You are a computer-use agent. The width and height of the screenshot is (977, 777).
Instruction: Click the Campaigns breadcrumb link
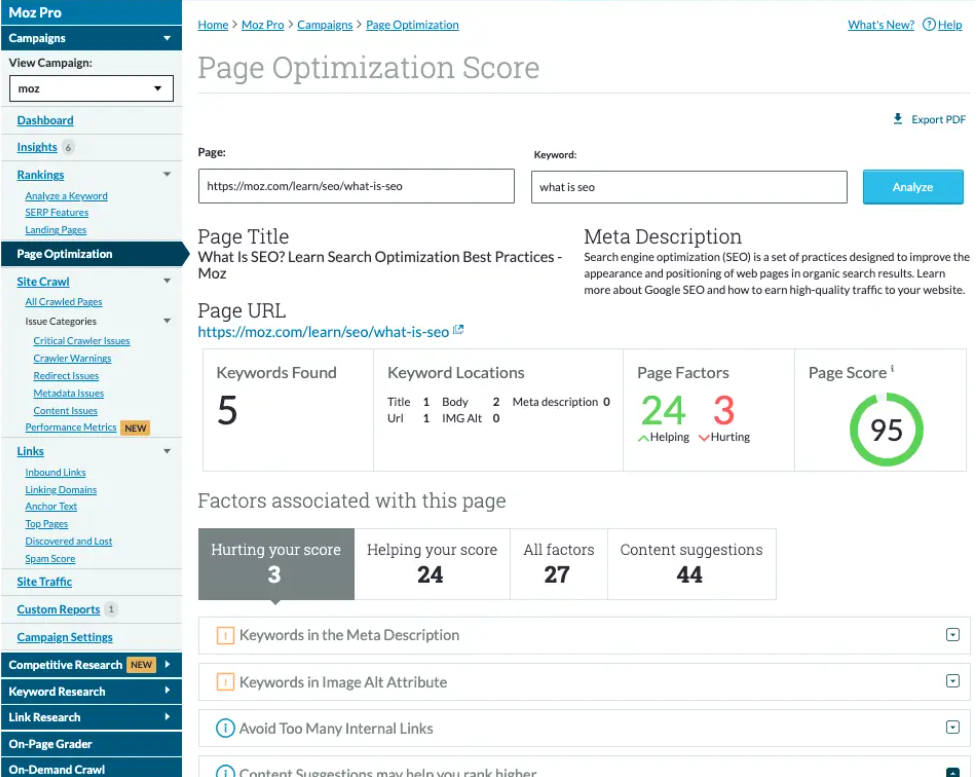click(325, 25)
